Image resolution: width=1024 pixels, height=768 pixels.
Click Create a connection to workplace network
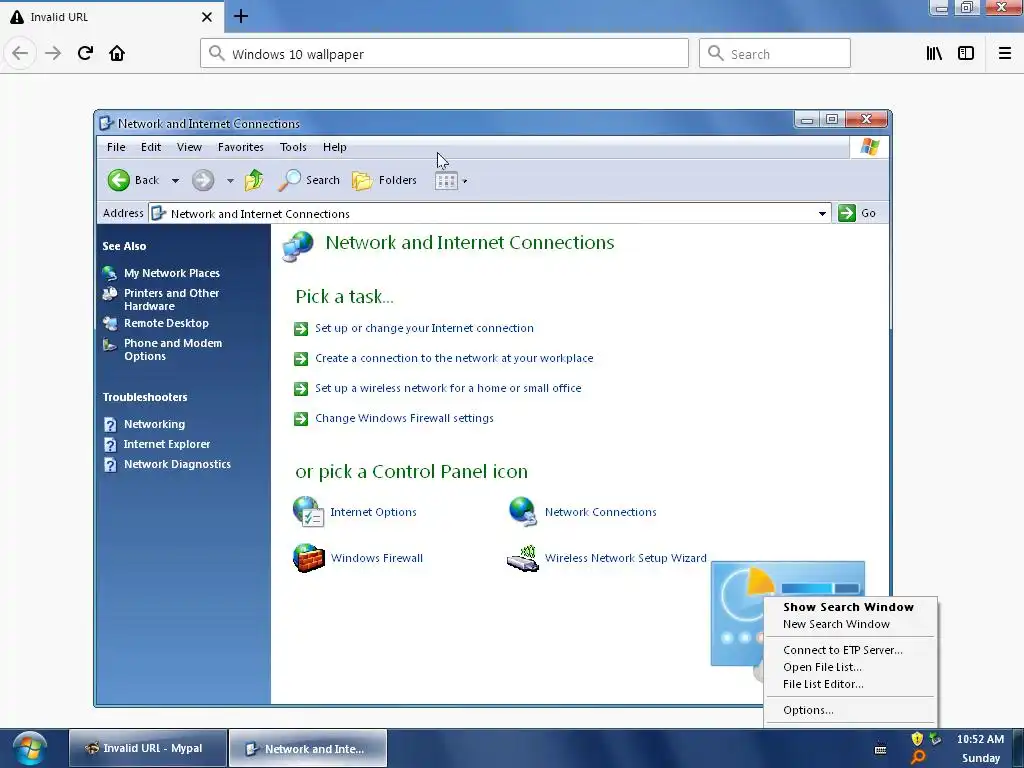pyautogui.click(x=454, y=358)
